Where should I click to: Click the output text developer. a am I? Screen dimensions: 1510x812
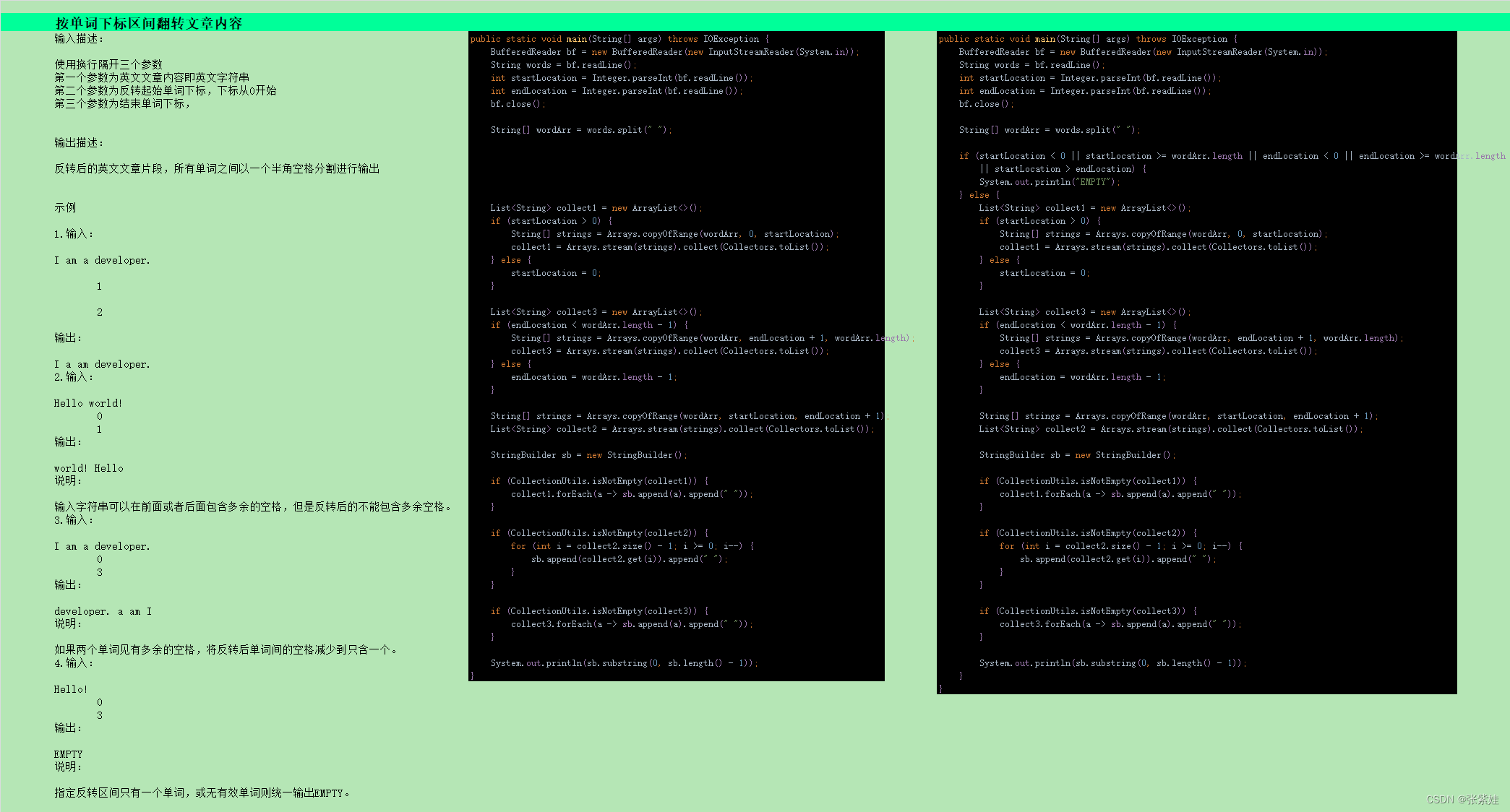(x=103, y=611)
